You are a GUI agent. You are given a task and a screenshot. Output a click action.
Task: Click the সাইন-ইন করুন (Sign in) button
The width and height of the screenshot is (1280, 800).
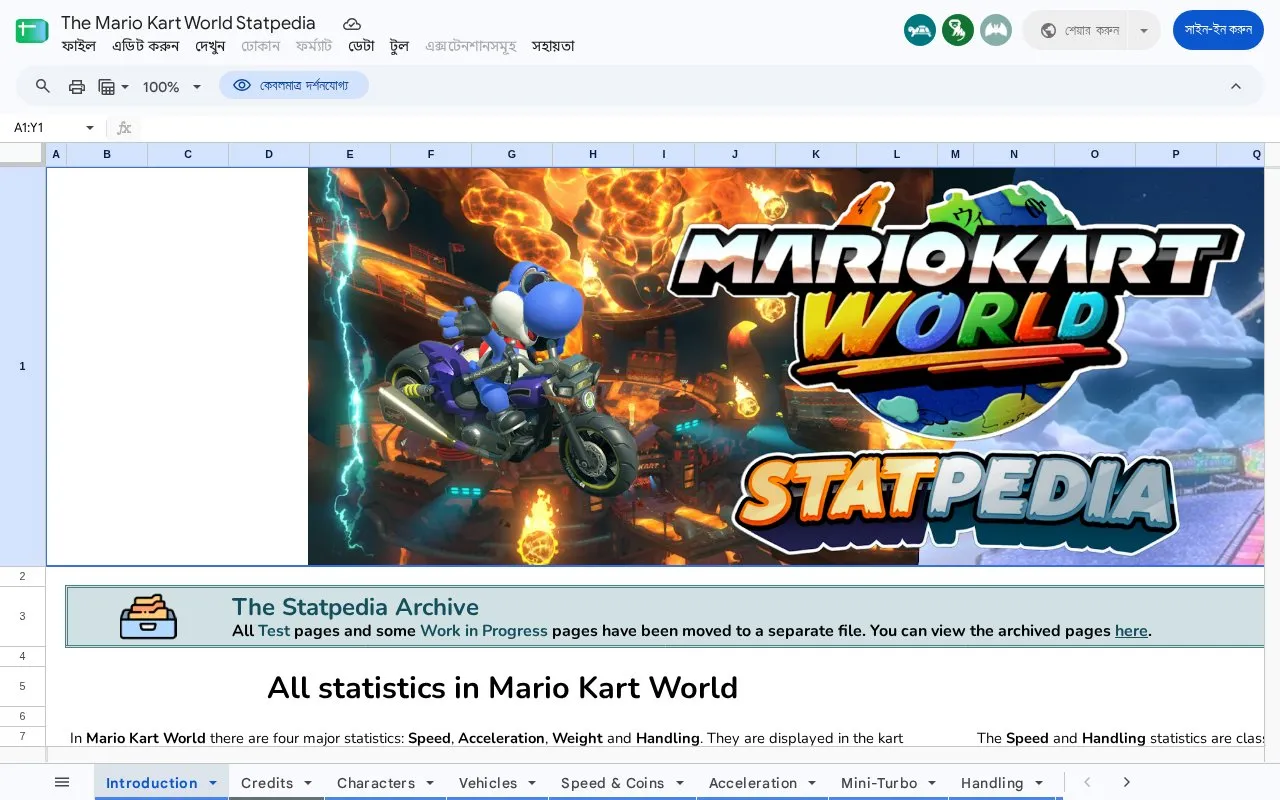[1218, 30]
